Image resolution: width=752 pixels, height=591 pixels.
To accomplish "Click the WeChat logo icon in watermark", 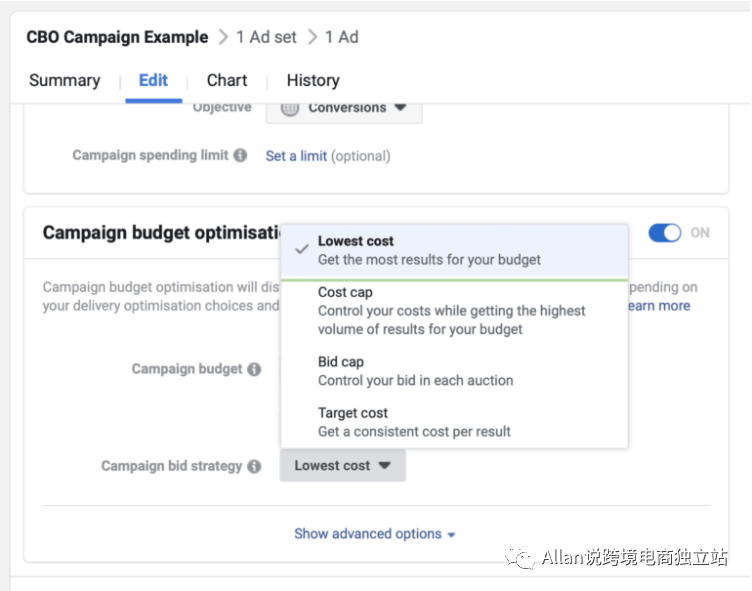I will click(519, 558).
